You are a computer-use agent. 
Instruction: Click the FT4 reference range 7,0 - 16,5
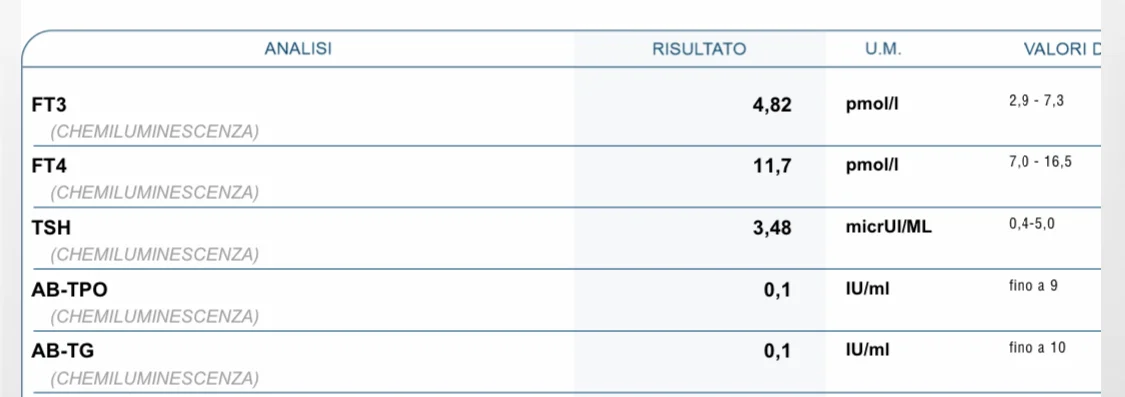(x=1040, y=162)
